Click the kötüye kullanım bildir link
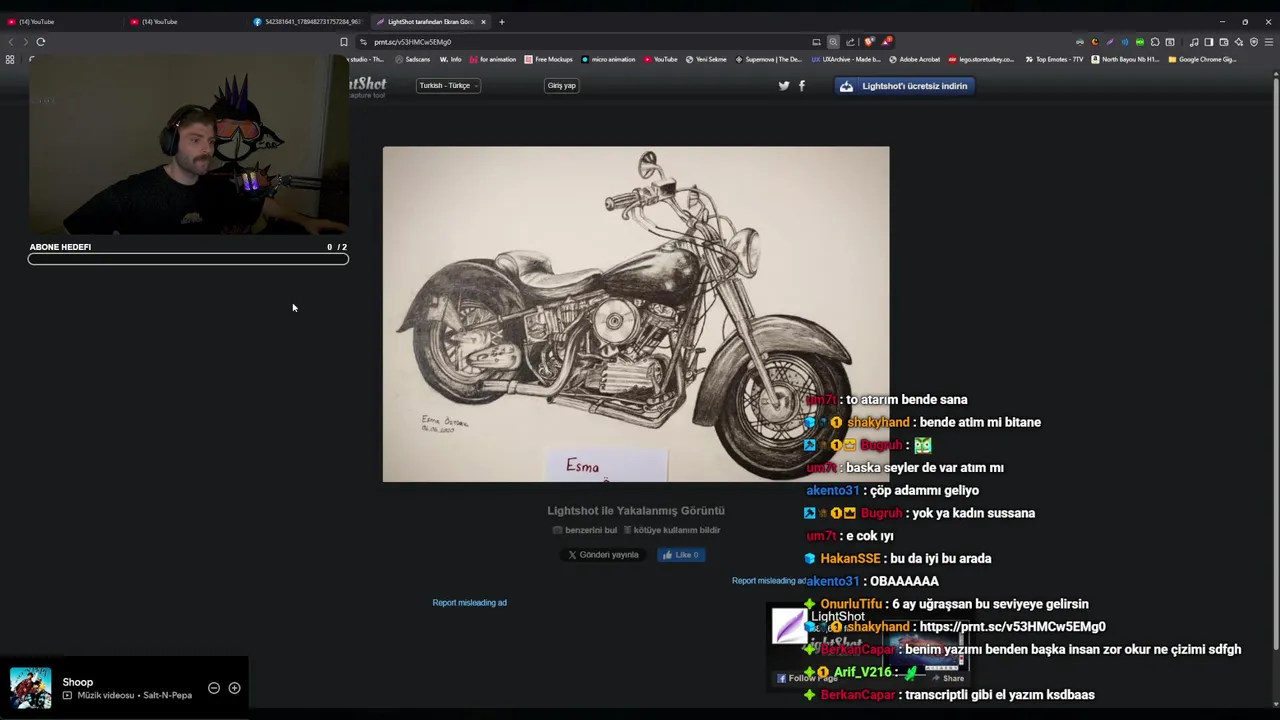This screenshot has width=1280, height=720. 672,530
